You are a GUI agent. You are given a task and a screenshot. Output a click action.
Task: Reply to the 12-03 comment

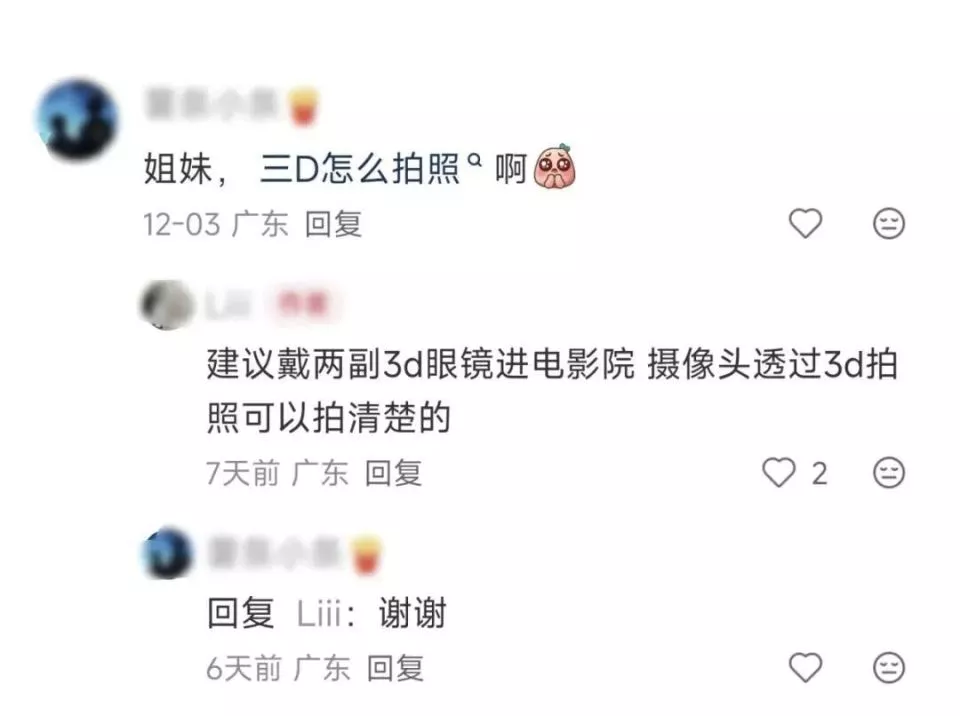point(334,224)
